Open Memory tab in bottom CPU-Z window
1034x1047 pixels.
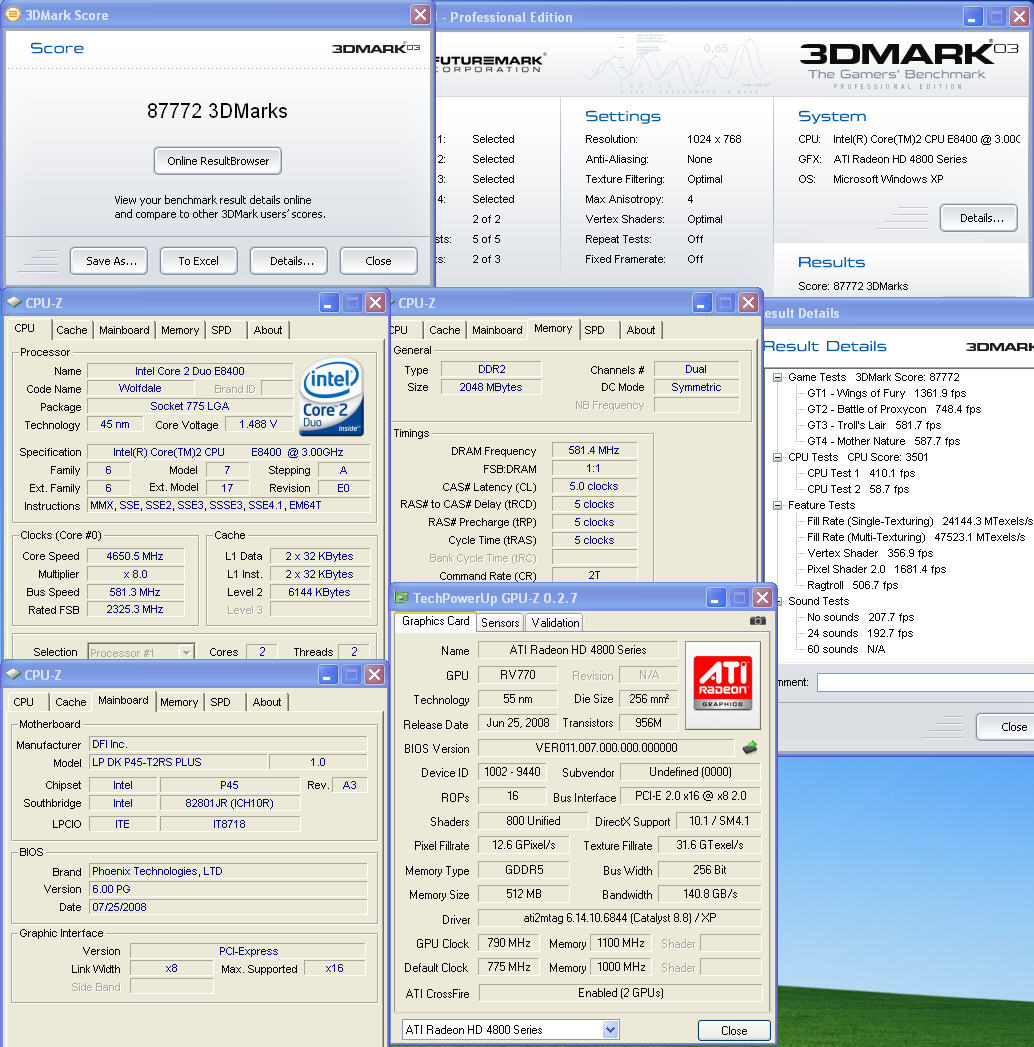pyautogui.click(x=178, y=702)
